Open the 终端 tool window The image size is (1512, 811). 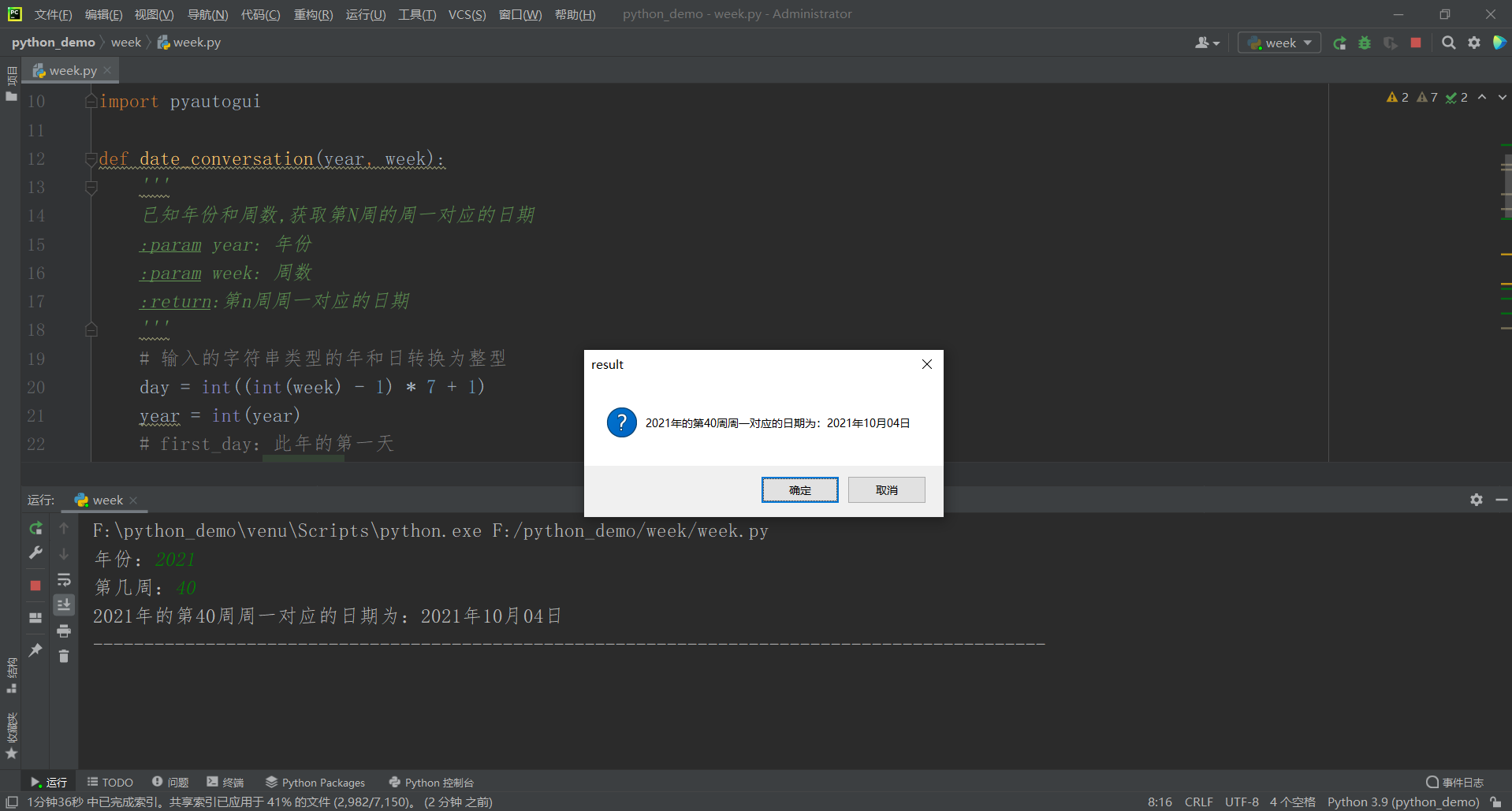[225, 783]
